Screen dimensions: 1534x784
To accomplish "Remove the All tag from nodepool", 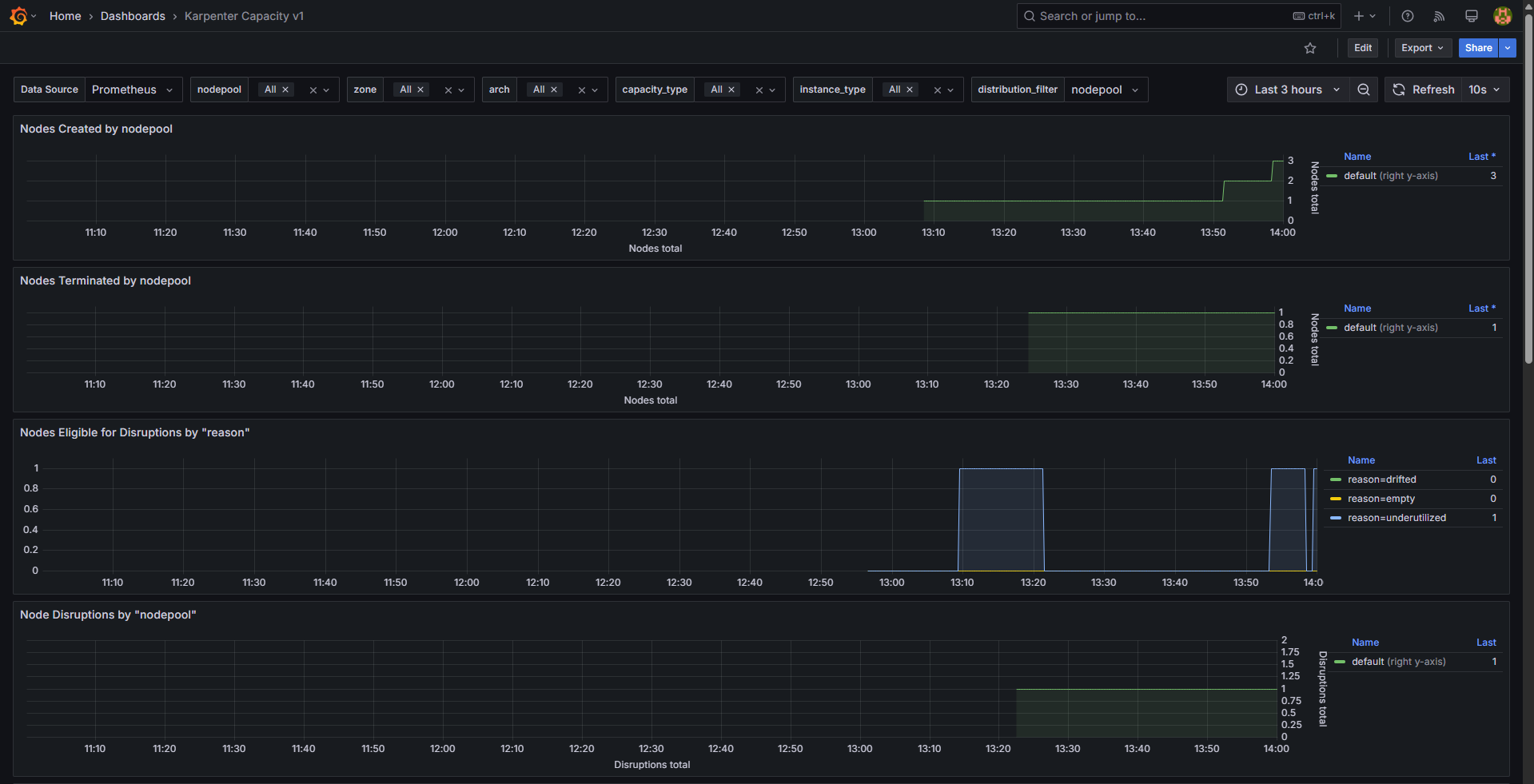I will [285, 90].
